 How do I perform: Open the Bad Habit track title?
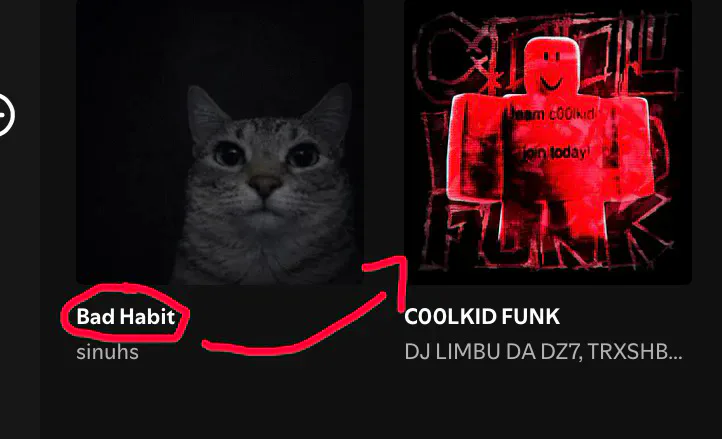(x=125, y=316)
